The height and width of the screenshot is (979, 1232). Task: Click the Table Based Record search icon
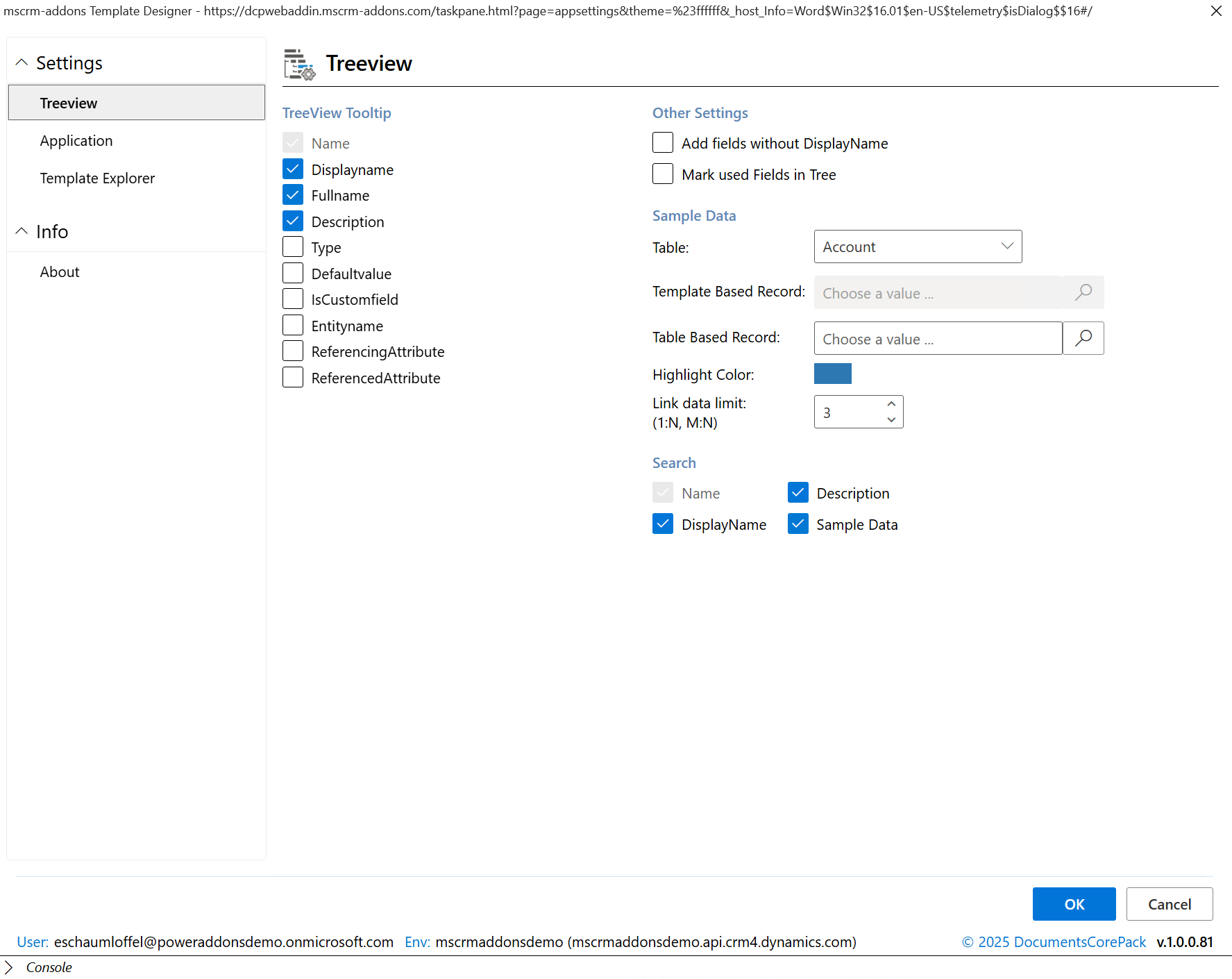(x=1083, y=338)
